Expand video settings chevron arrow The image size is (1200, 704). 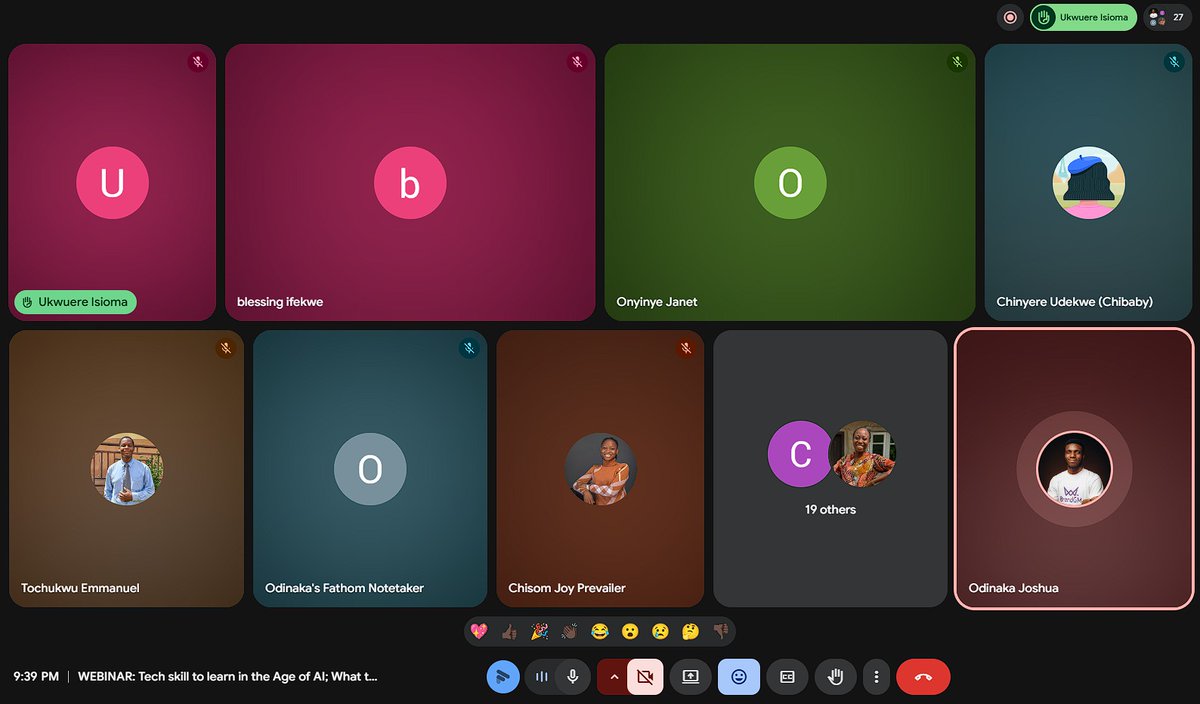613,677
